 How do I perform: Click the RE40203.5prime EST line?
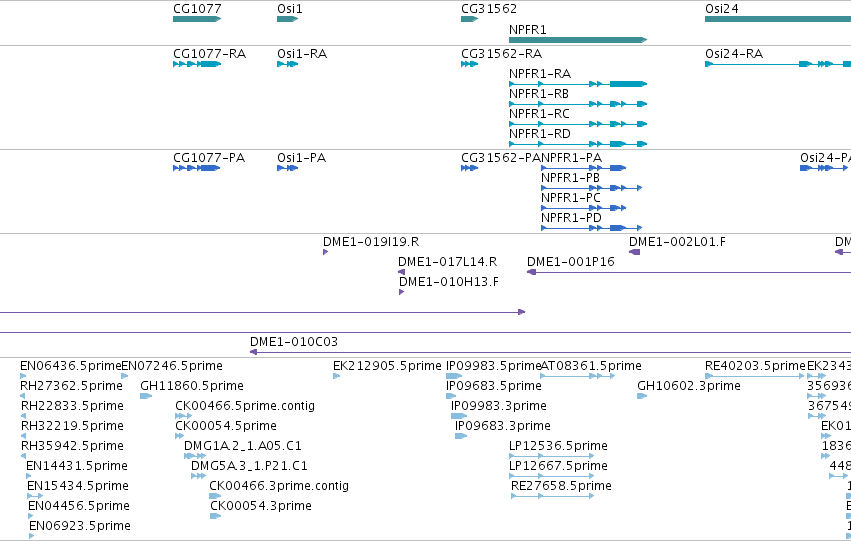point(754,376)
